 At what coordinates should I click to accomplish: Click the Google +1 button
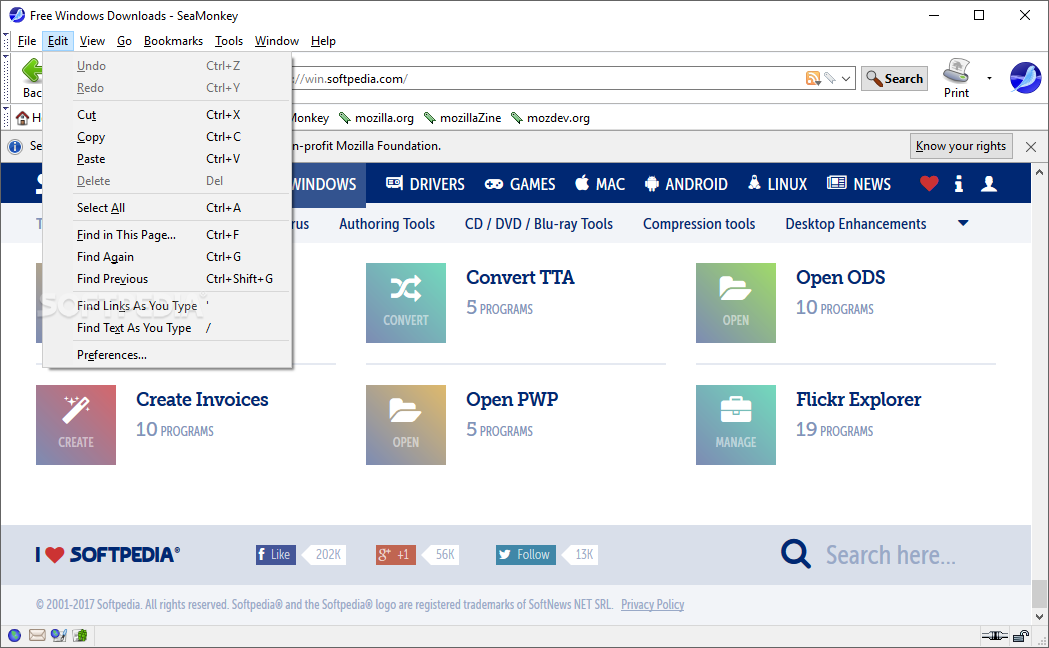click(x=395, y=554)
